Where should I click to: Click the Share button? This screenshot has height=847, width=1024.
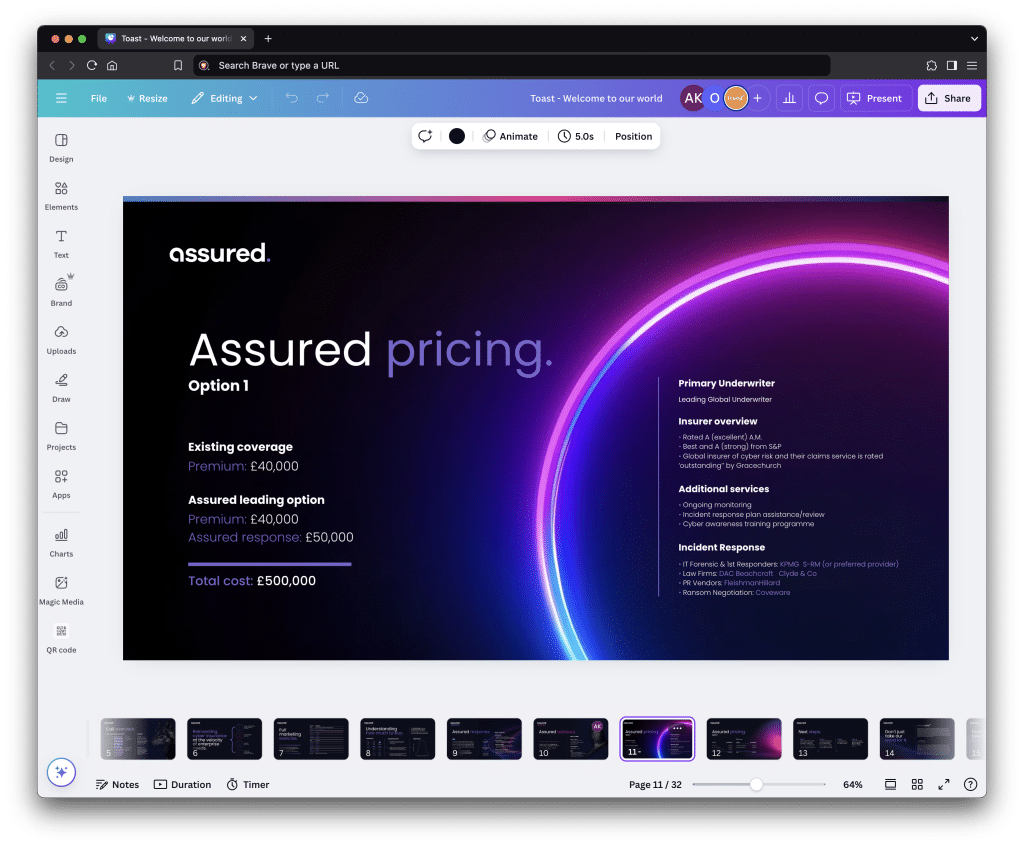(x=948, y=98)
